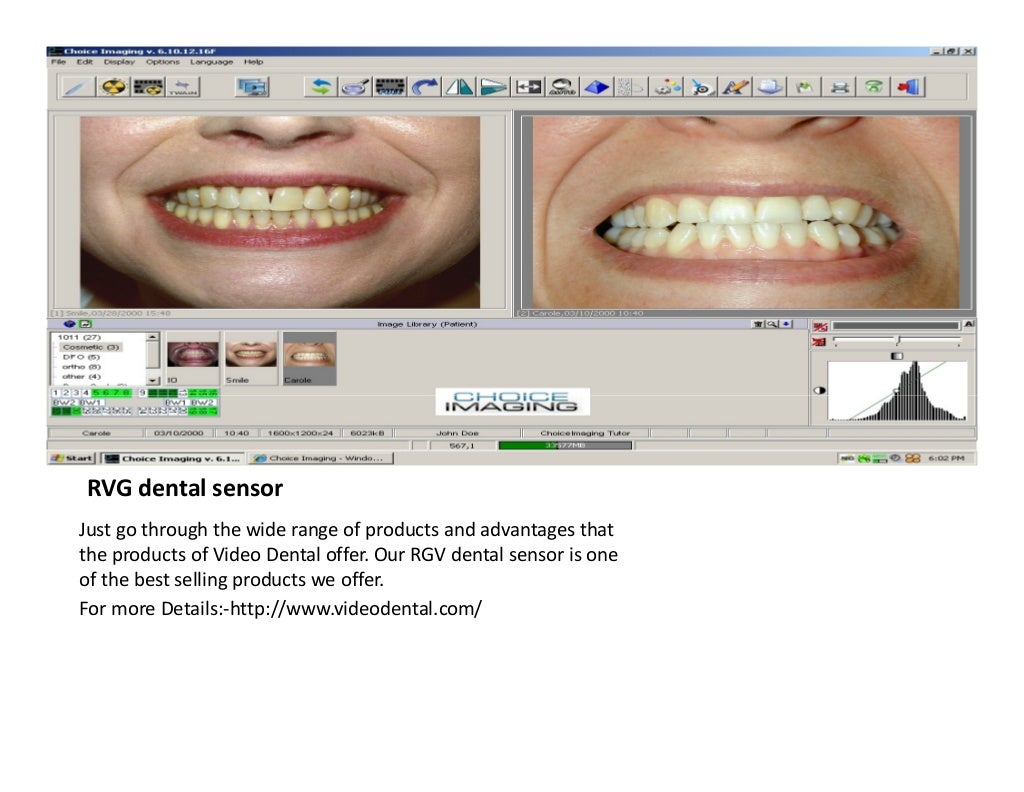Select the other (4) category
This screenshot has height=792, width=1024.
tap(81, 377)
